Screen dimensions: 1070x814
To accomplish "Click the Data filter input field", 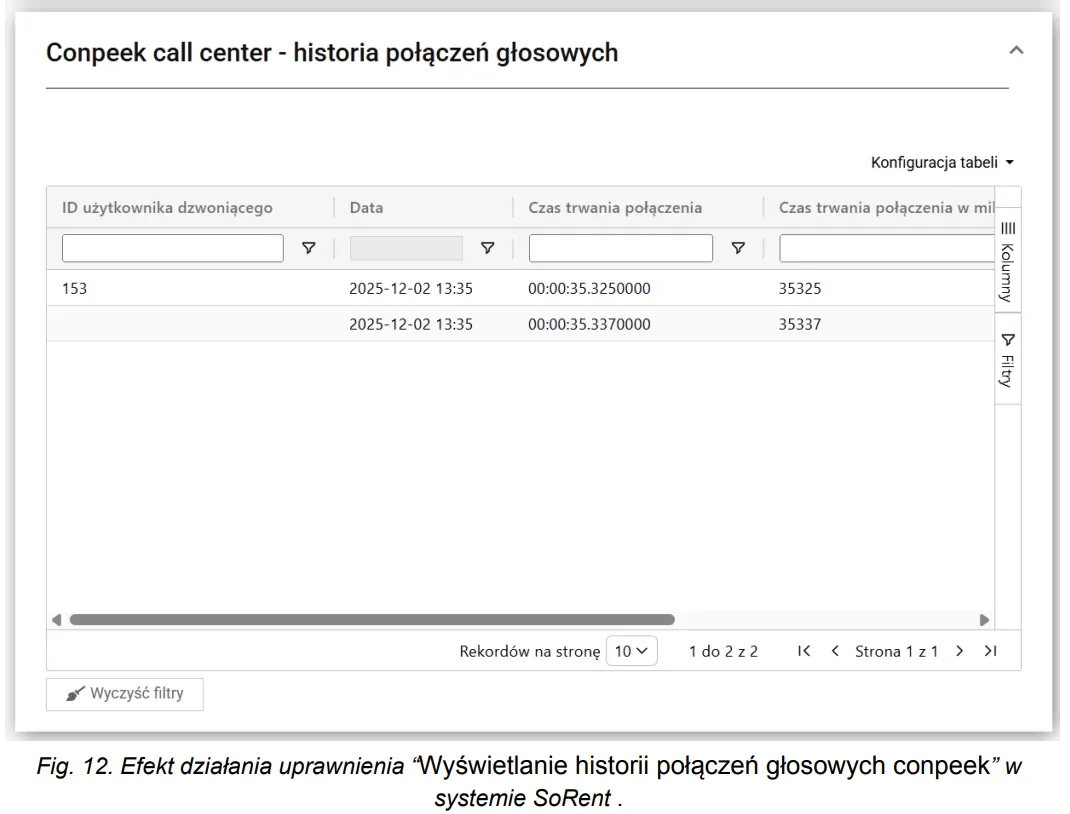I will [x=406, y=248].
